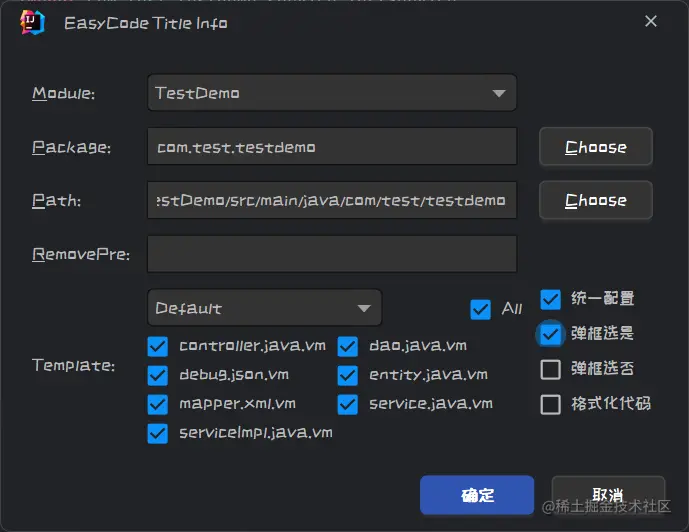Click the IntelliJ IDEA logo icon

tap(33, 22)
